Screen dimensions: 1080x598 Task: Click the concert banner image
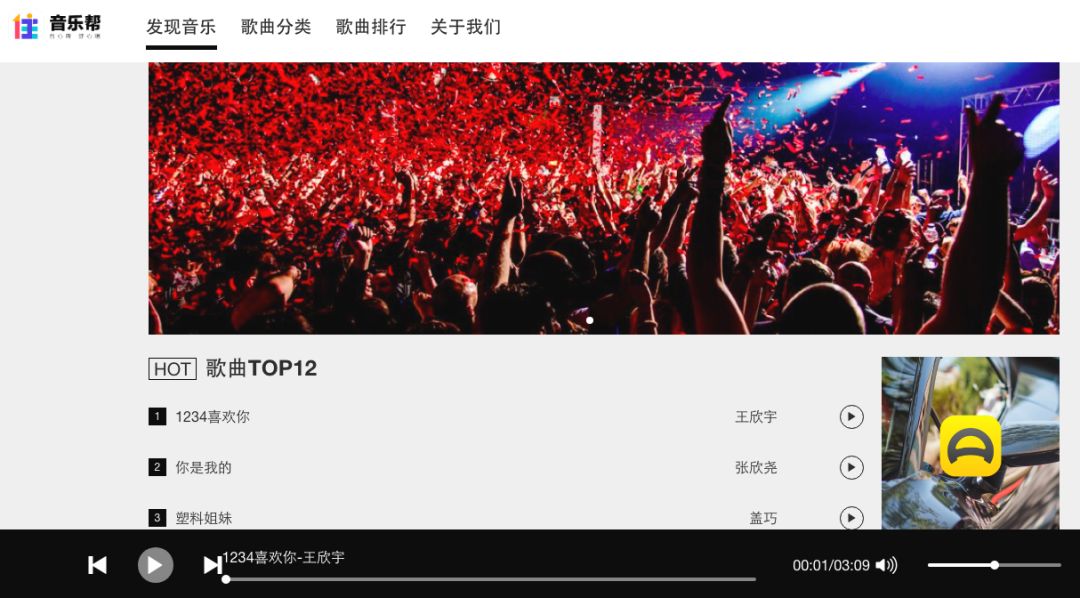[603, 198]
